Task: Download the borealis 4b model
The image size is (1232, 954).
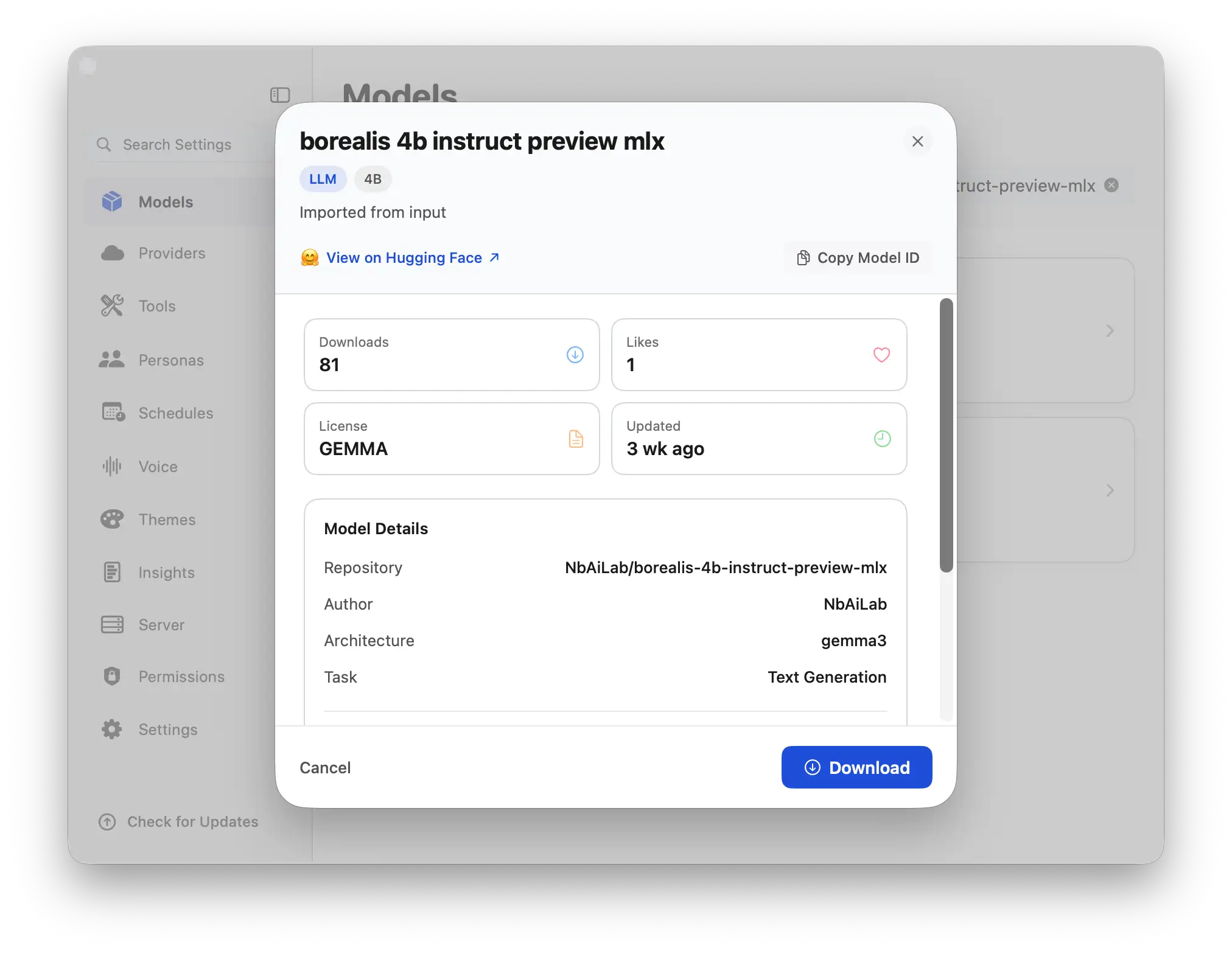Action: click(856, 767)
